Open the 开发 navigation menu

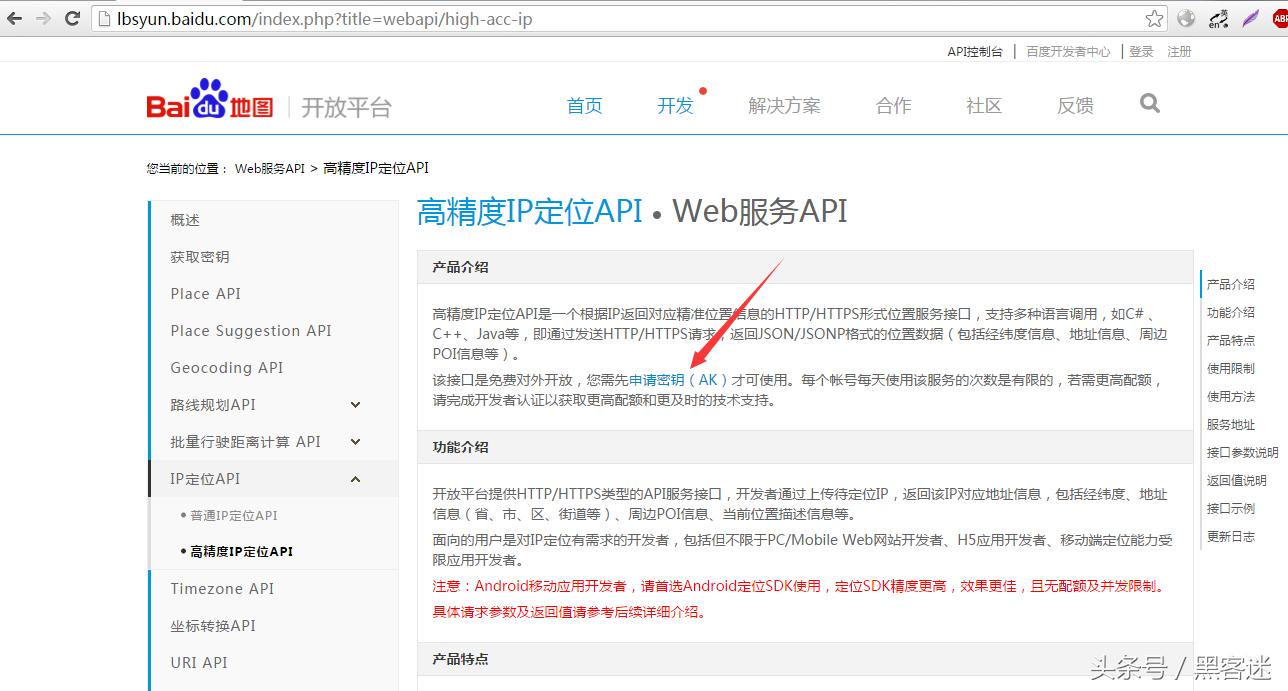675,104
